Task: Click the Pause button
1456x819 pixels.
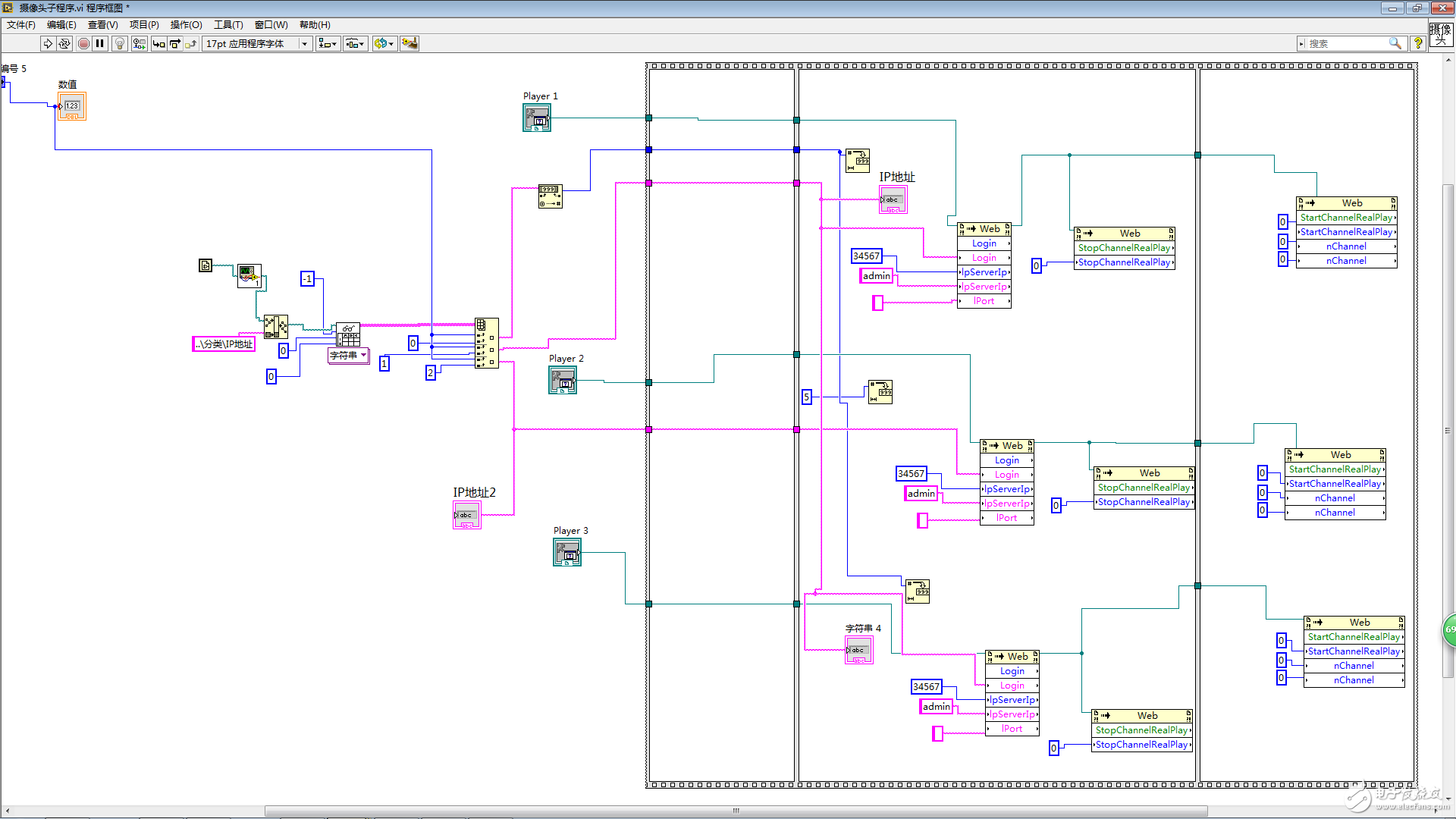Action: pos(100,43)
